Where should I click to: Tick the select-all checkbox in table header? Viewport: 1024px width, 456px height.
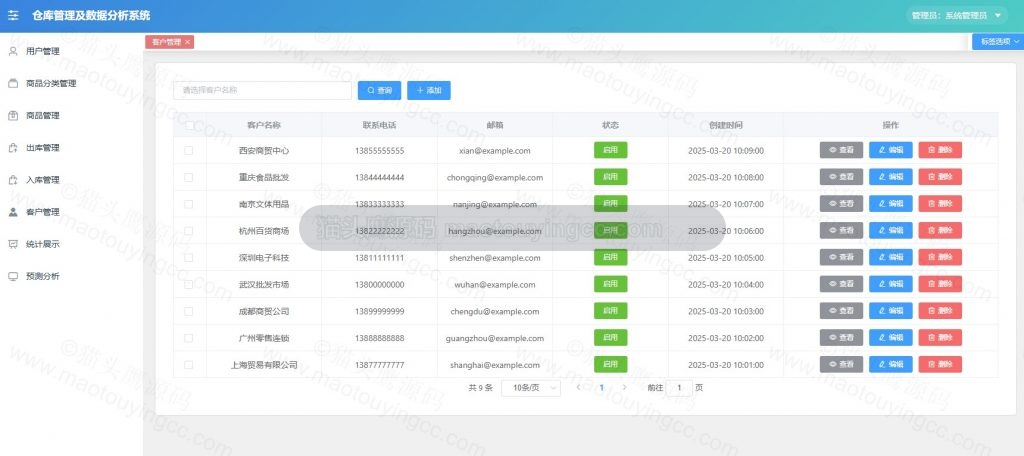(x=189, y=125)
